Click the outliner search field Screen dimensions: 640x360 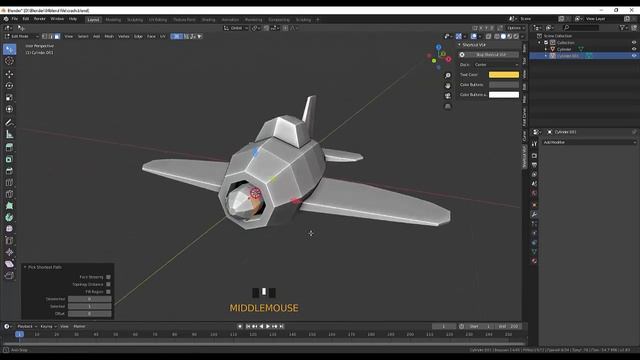coord(582,28)
